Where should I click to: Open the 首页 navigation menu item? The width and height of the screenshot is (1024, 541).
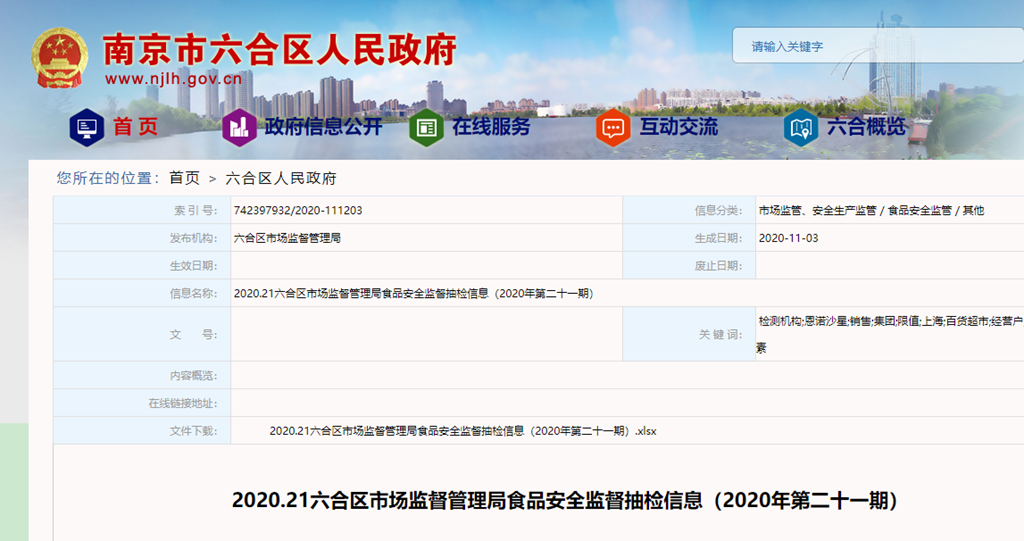(x=135, y=127)
